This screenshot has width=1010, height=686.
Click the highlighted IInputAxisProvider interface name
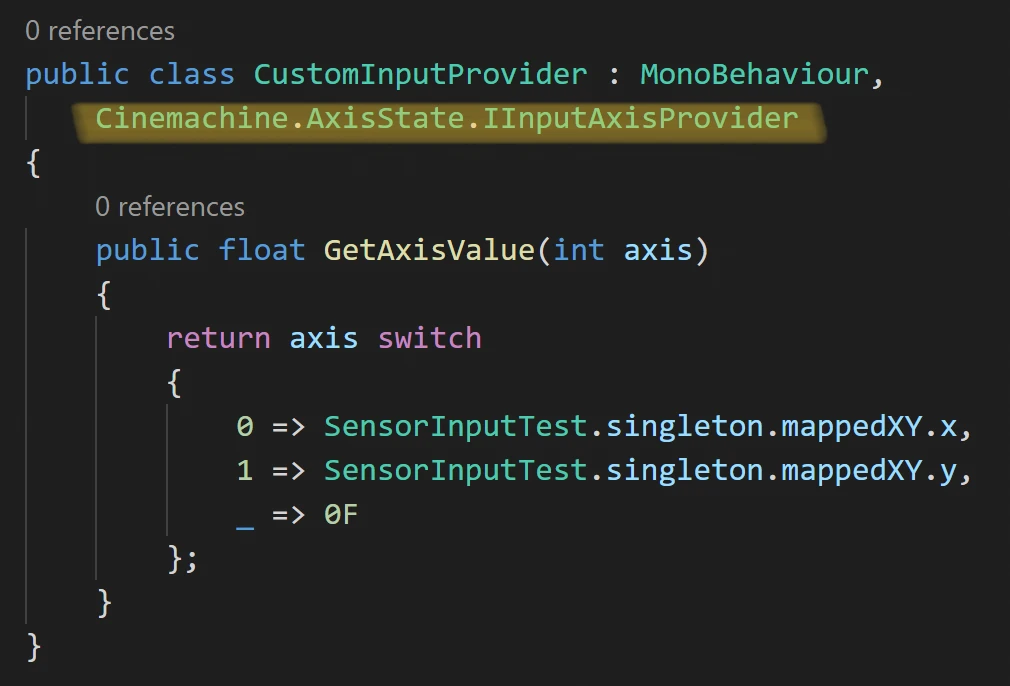point(641,119)
